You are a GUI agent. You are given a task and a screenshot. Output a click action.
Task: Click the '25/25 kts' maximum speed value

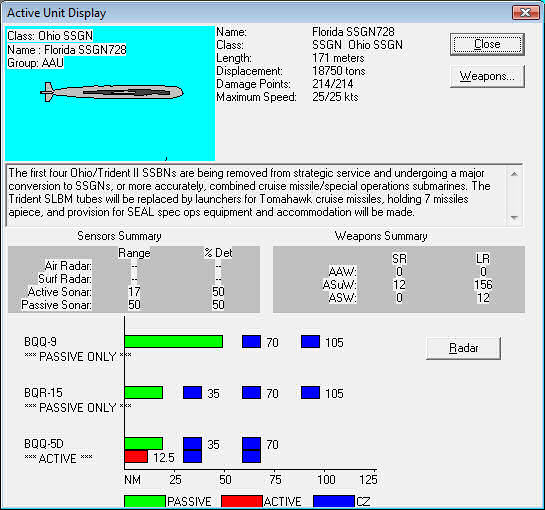(x=335, y=97)
